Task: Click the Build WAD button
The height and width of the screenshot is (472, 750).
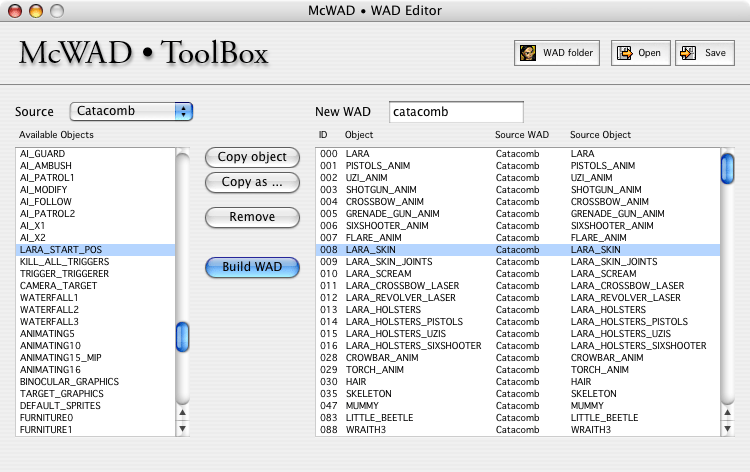Action: click(x=252, y=267)
